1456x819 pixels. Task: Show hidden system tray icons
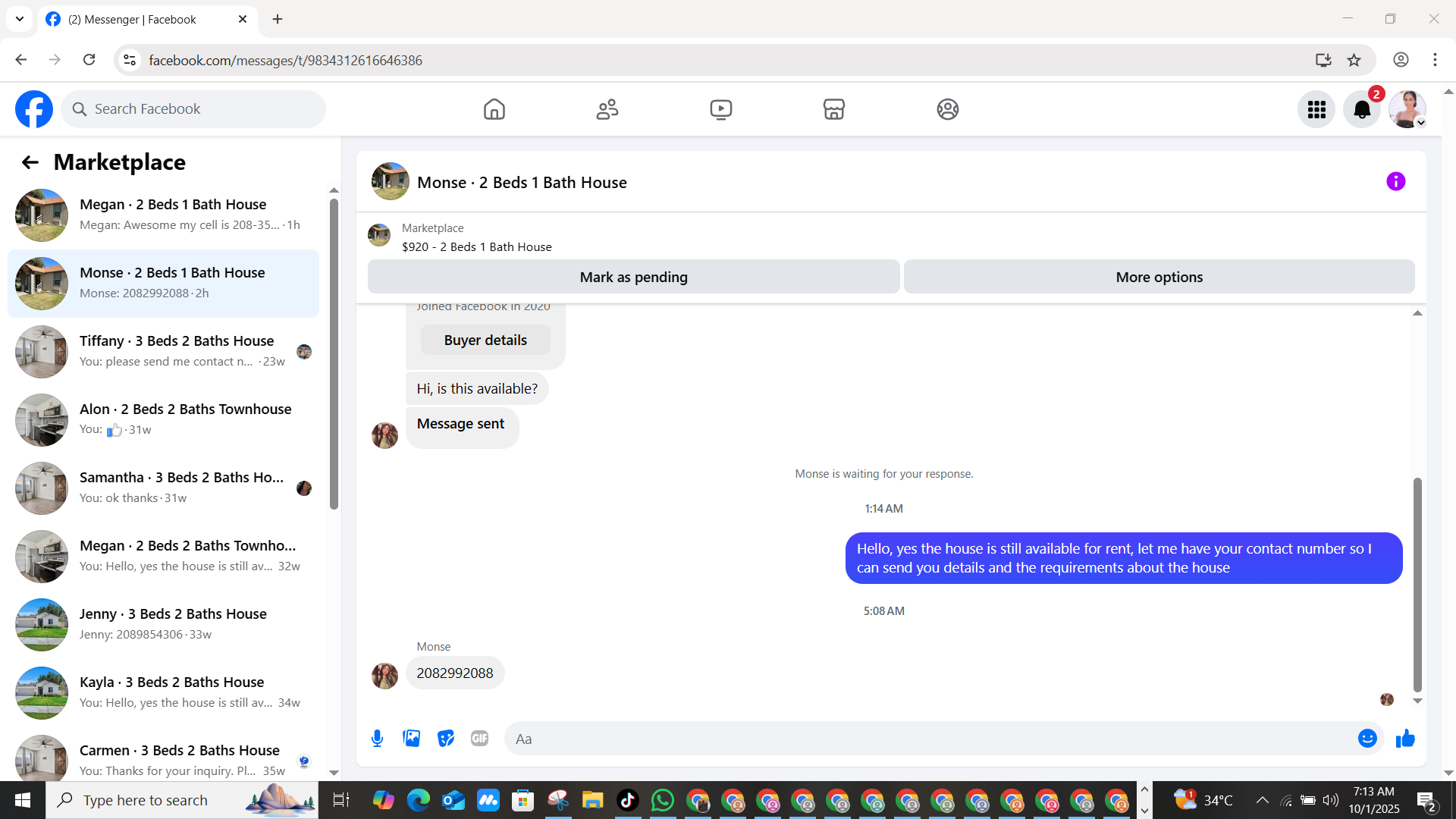(x=1262, y=800)
